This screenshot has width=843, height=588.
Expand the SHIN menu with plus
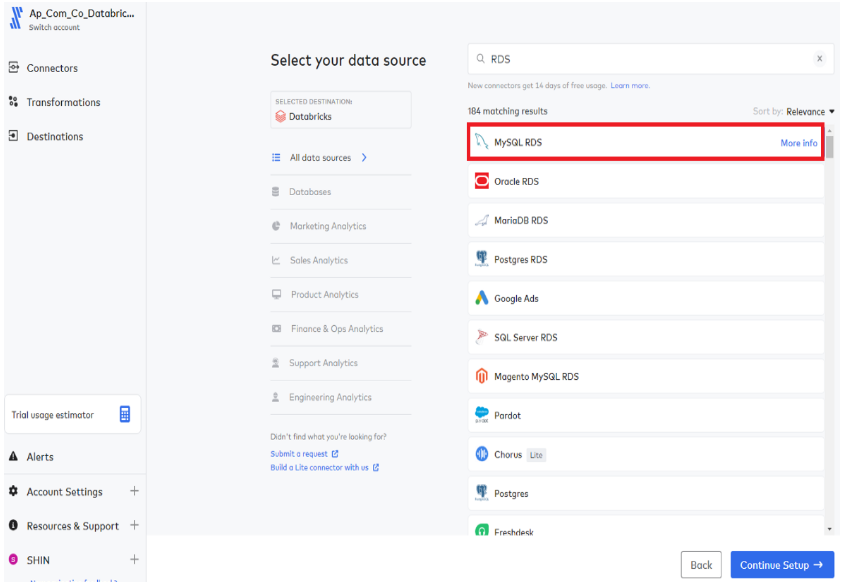(x=134, y=560)
